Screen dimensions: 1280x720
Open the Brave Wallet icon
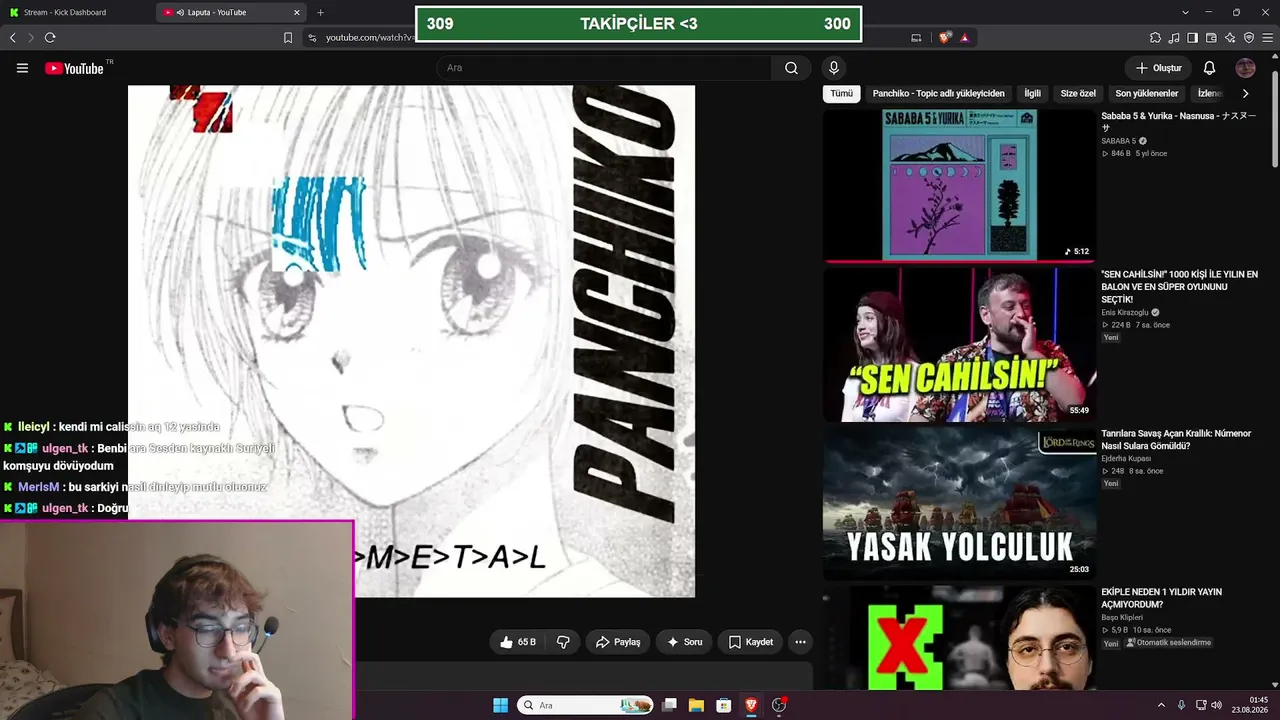(1211, 38)
